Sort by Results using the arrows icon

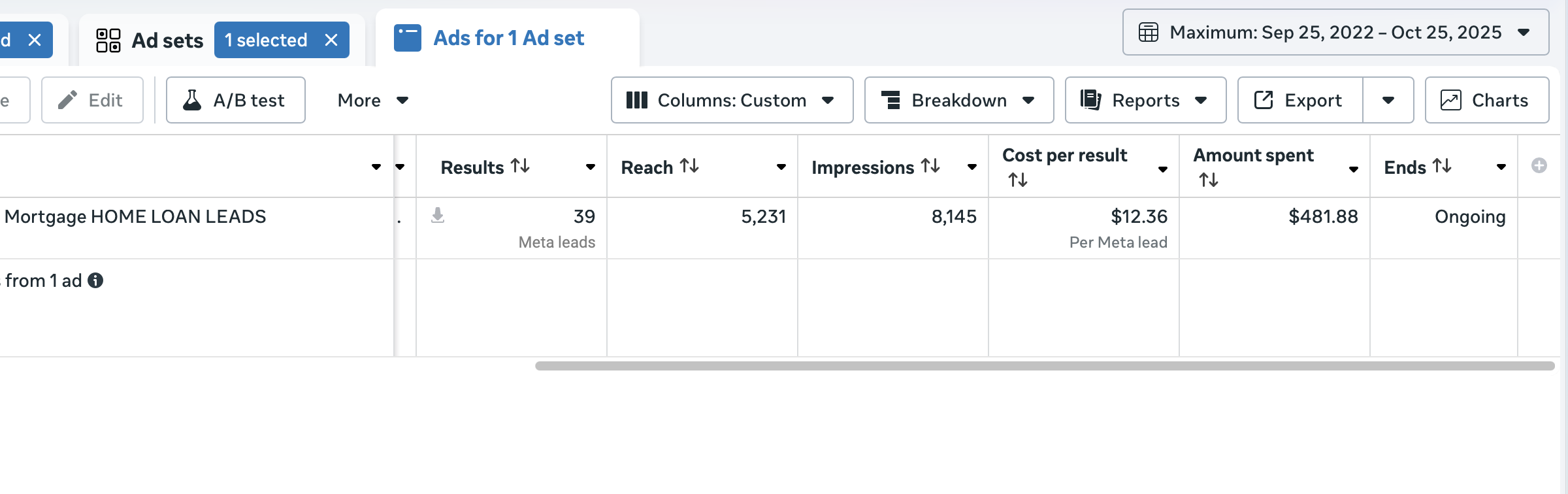click(520, 166)
